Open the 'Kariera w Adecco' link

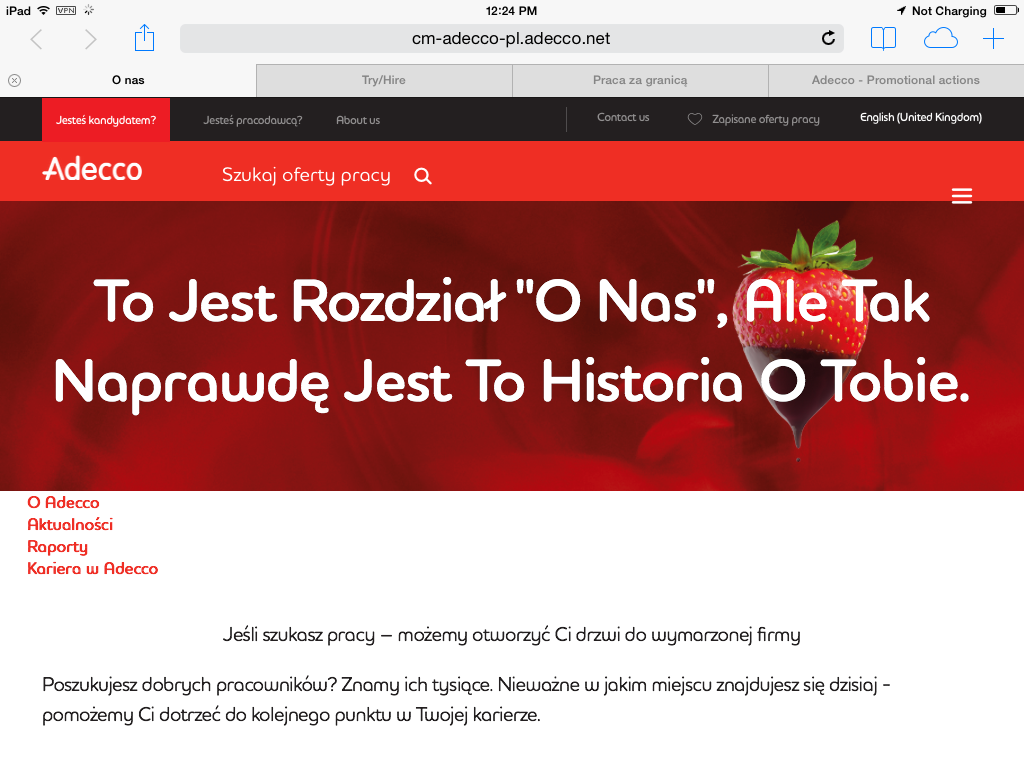[93, 569]
